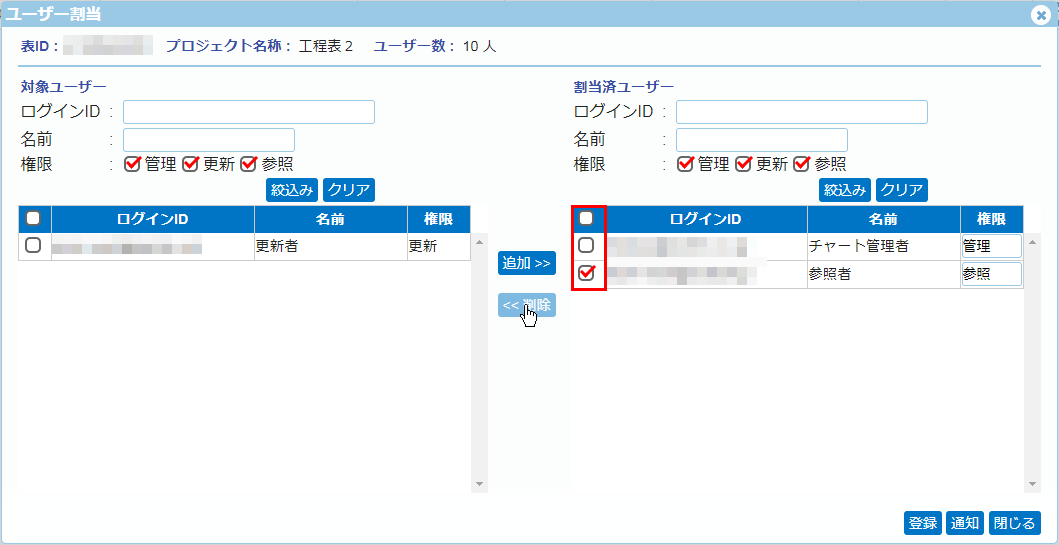The image size is (1059, 545).
Task: Uncheck the 参照者 row checkbox
Action: [587, 273]
